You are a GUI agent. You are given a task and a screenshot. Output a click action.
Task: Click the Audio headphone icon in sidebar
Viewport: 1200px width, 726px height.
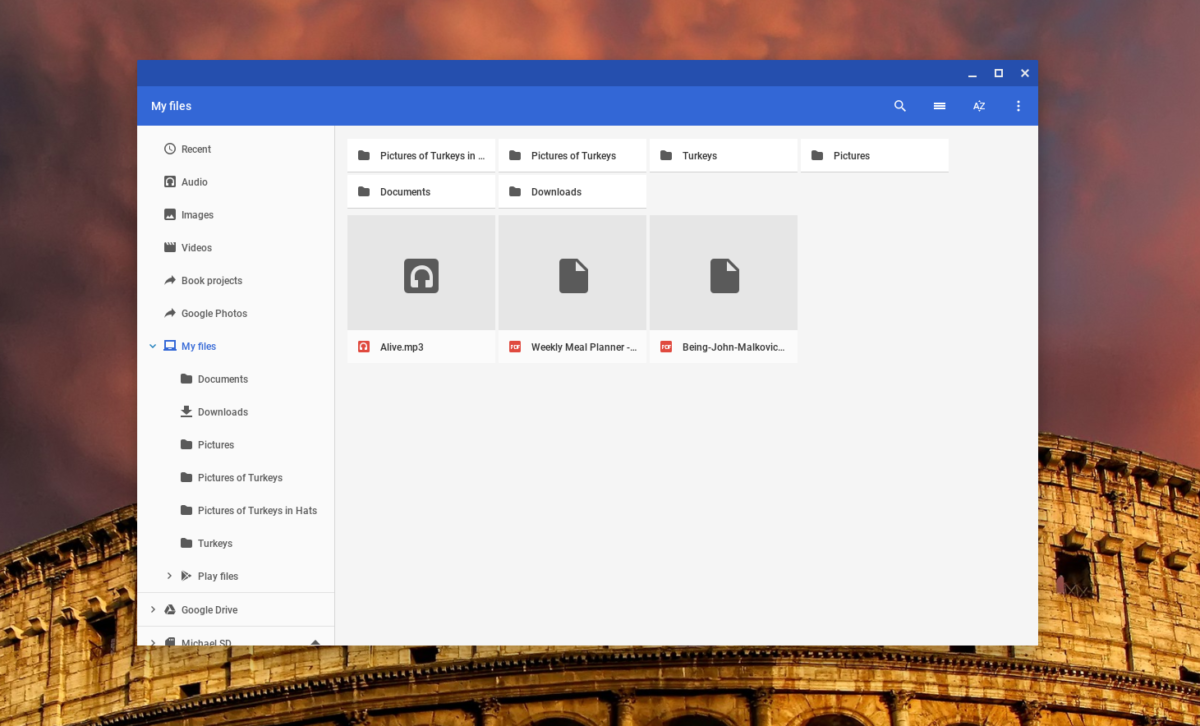[170, 182]
